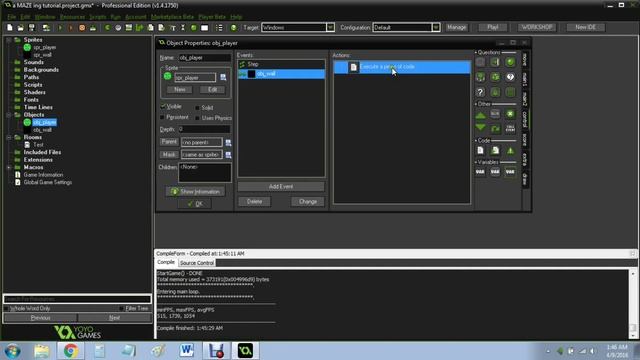Viewport: 640px width, 360px height.
Task: Open mask selection menu icon
Action: point(228,155)
